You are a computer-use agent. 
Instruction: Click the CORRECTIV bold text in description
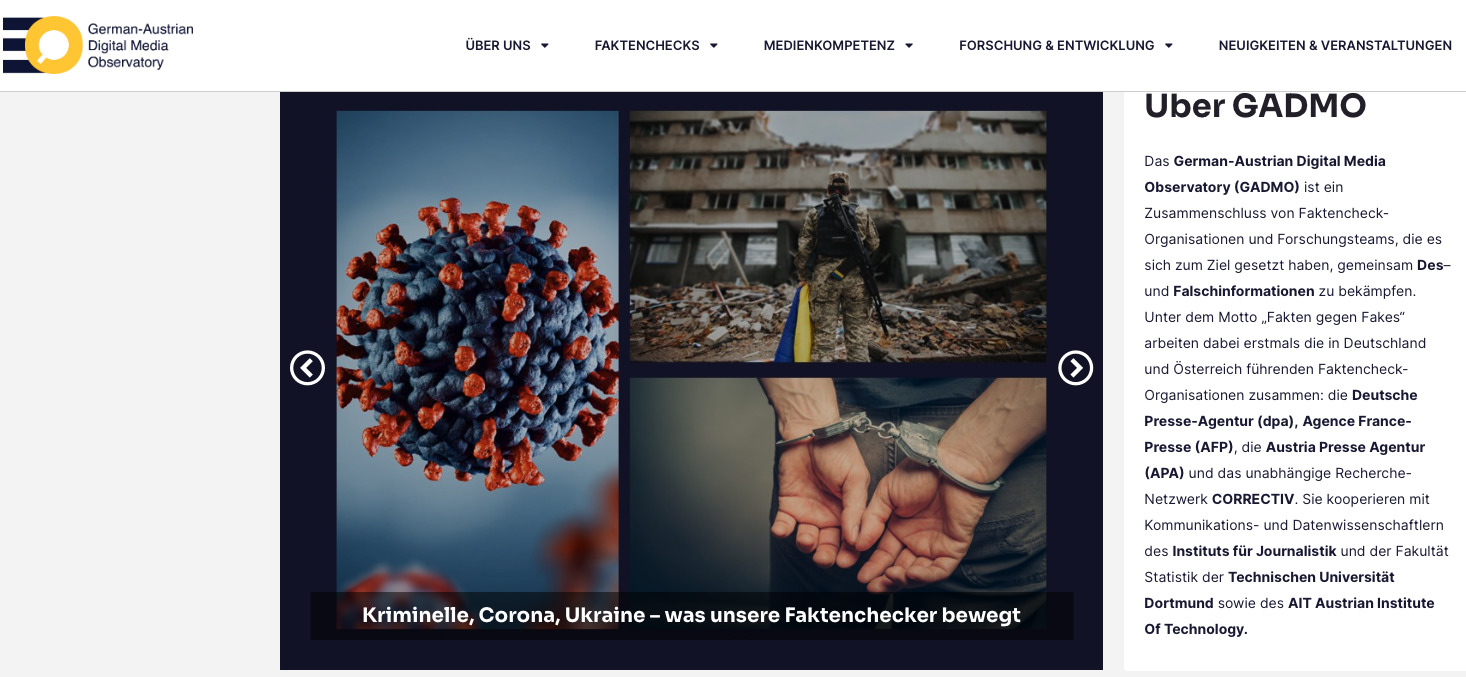(x=1253, y=499)
